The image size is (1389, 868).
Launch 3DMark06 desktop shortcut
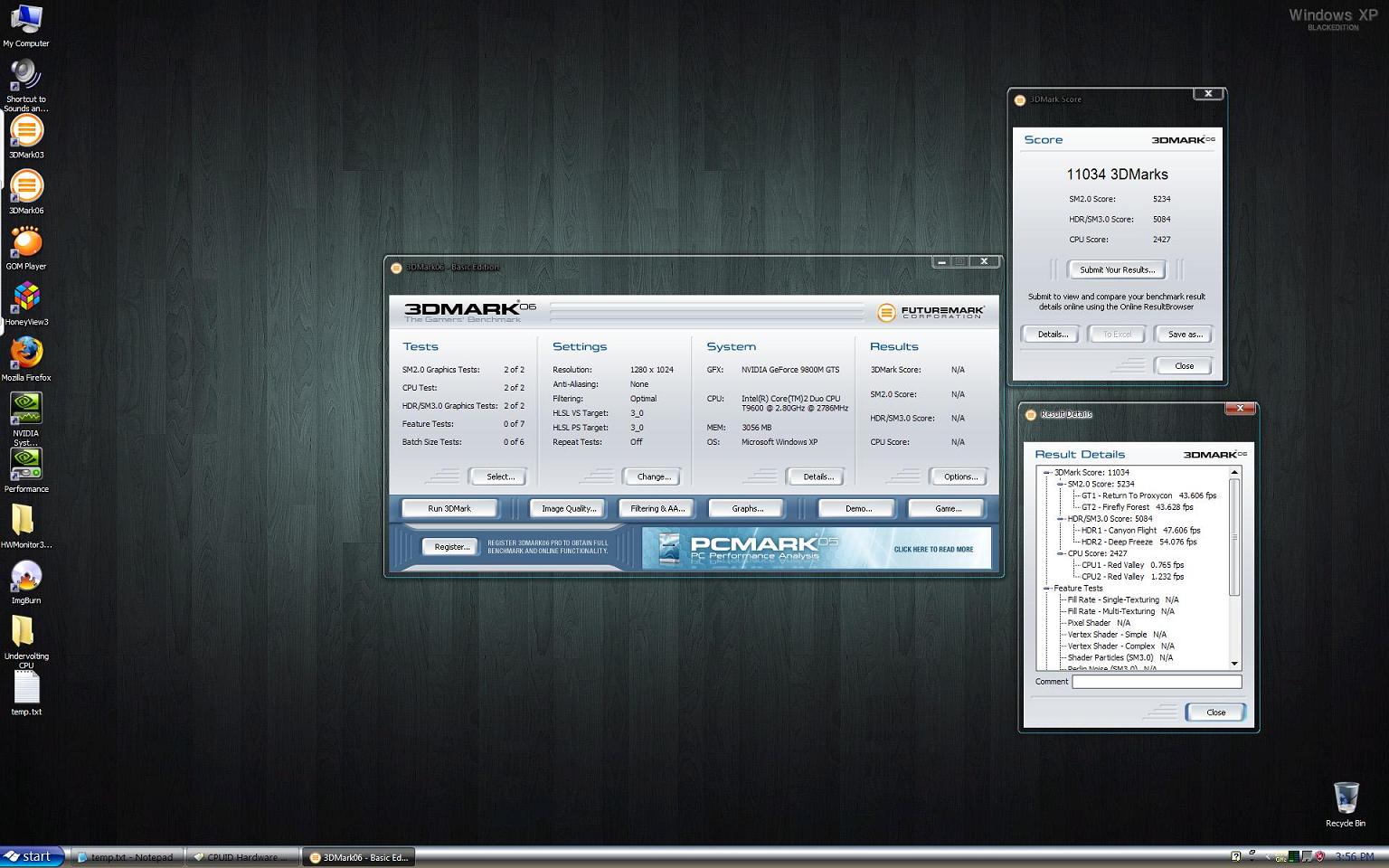click(26, 193)
